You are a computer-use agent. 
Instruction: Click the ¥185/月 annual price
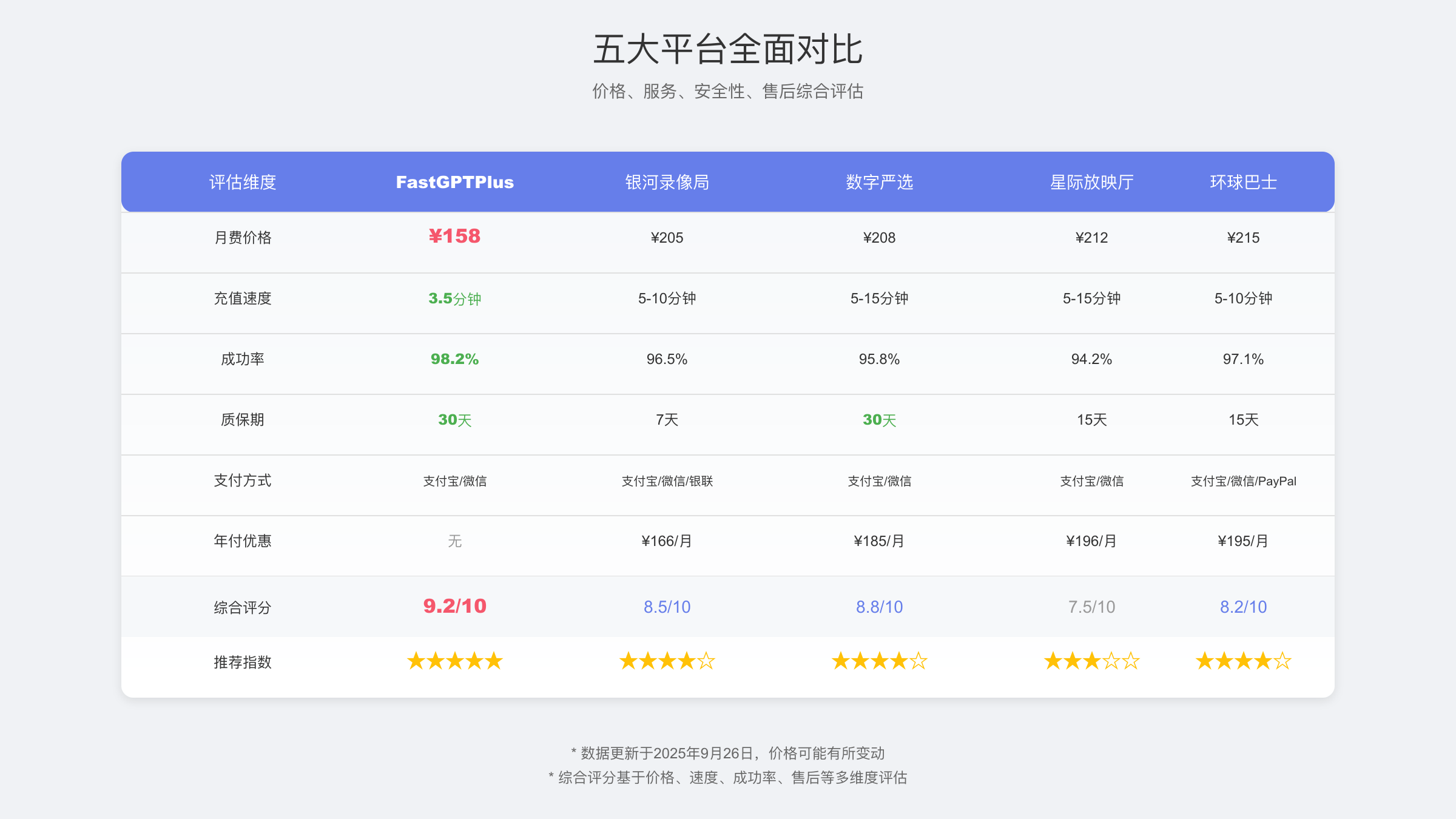click(879, 541)
